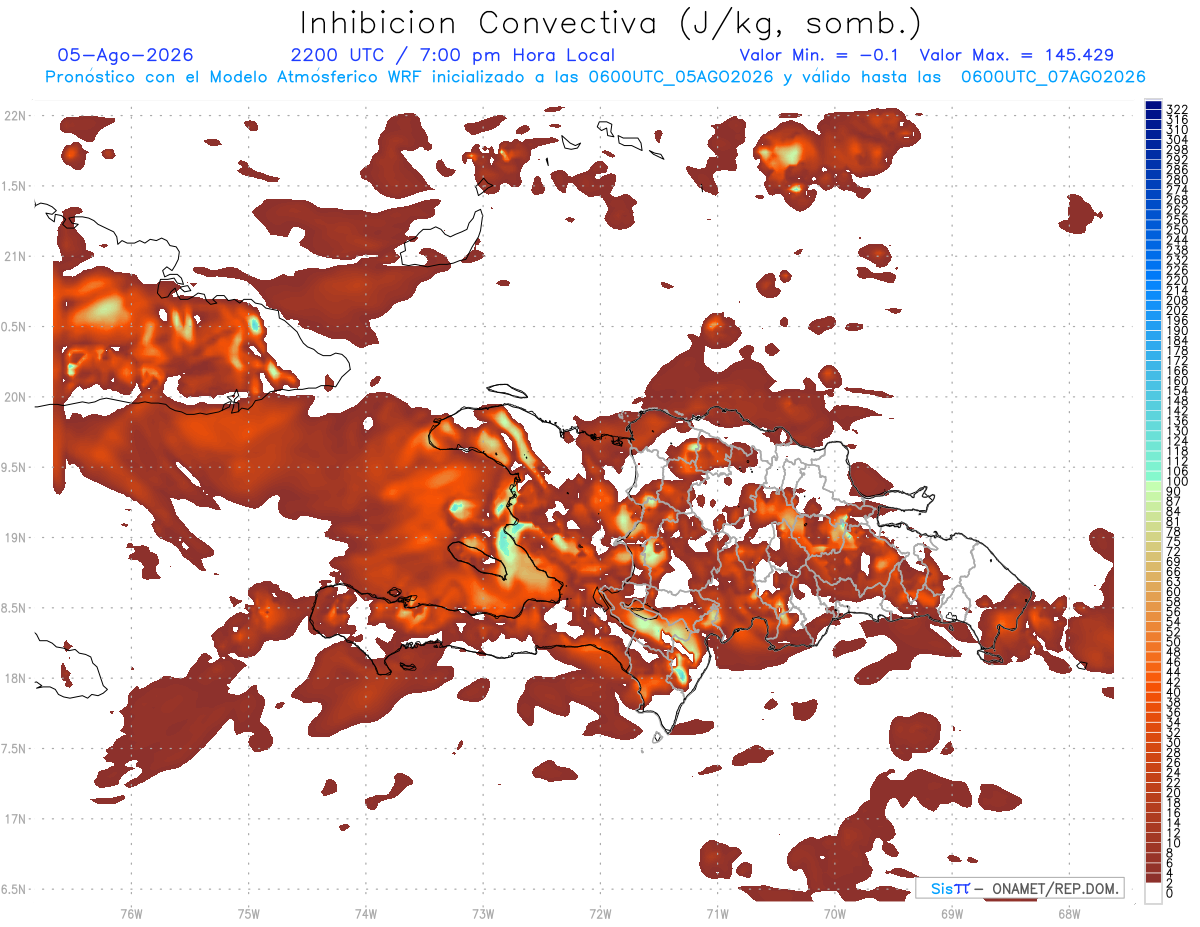Image resolution: width=1200 pixels, height=927 pixels.
Task: Click the 100 value on the color scale
Action: pos(1177,482)
